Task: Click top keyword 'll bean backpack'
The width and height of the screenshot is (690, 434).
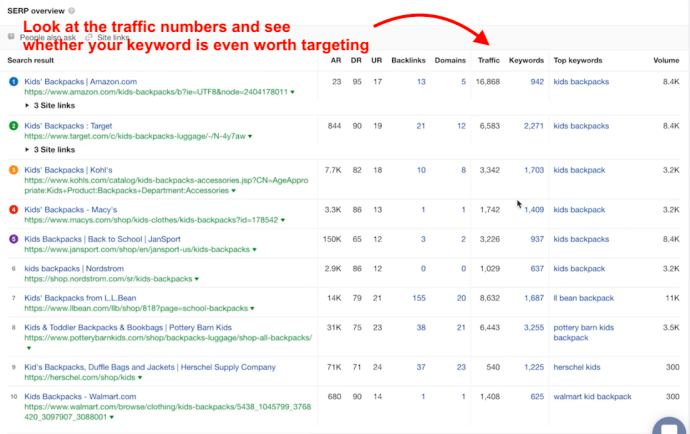Action: (x=584, y=298)
